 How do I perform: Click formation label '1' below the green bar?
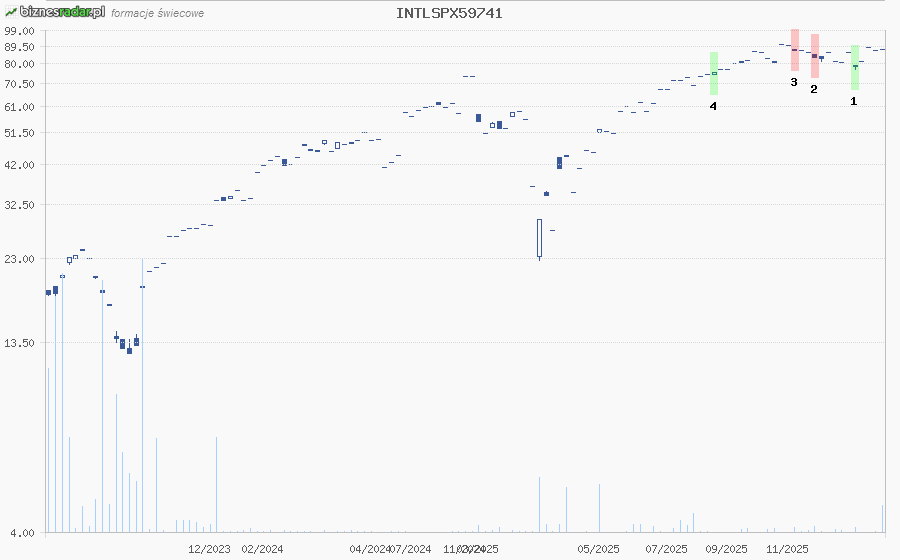click(x=853, y=101)
